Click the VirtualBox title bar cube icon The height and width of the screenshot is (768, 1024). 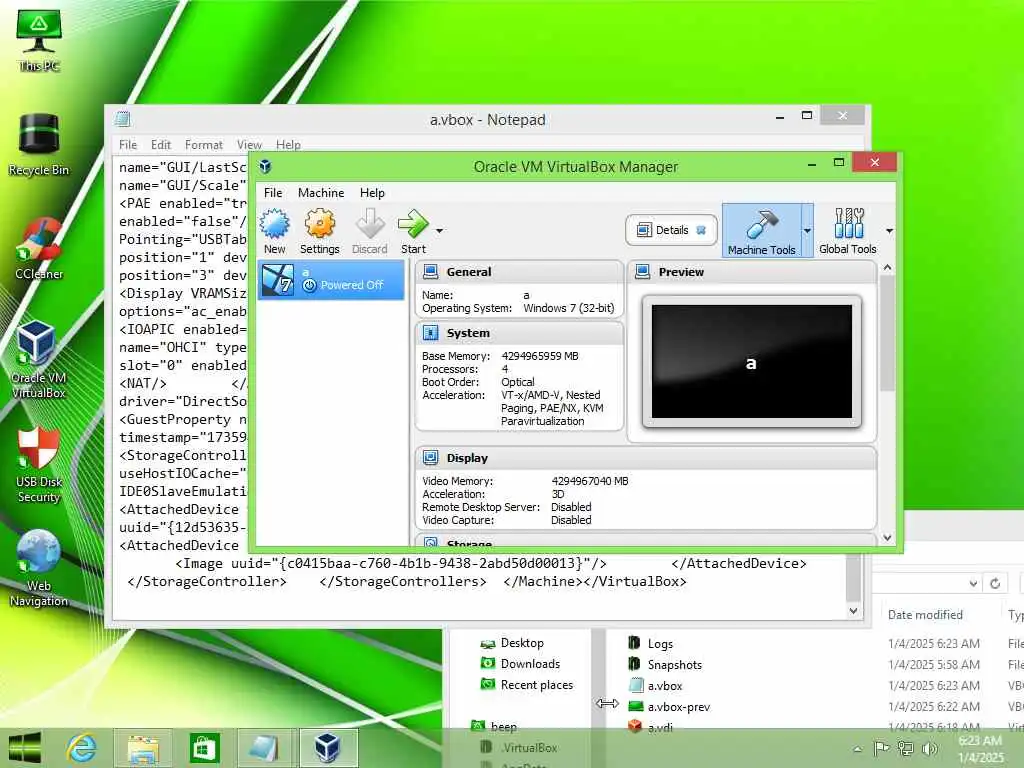click(265, 167)
